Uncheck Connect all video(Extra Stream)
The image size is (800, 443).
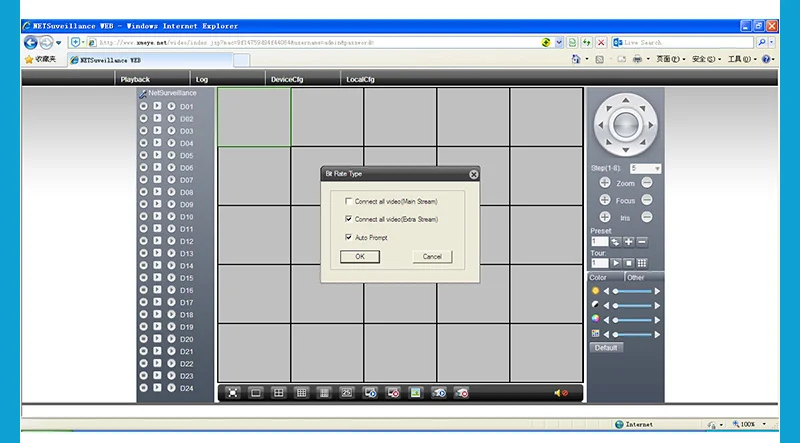tap(348, 219)
